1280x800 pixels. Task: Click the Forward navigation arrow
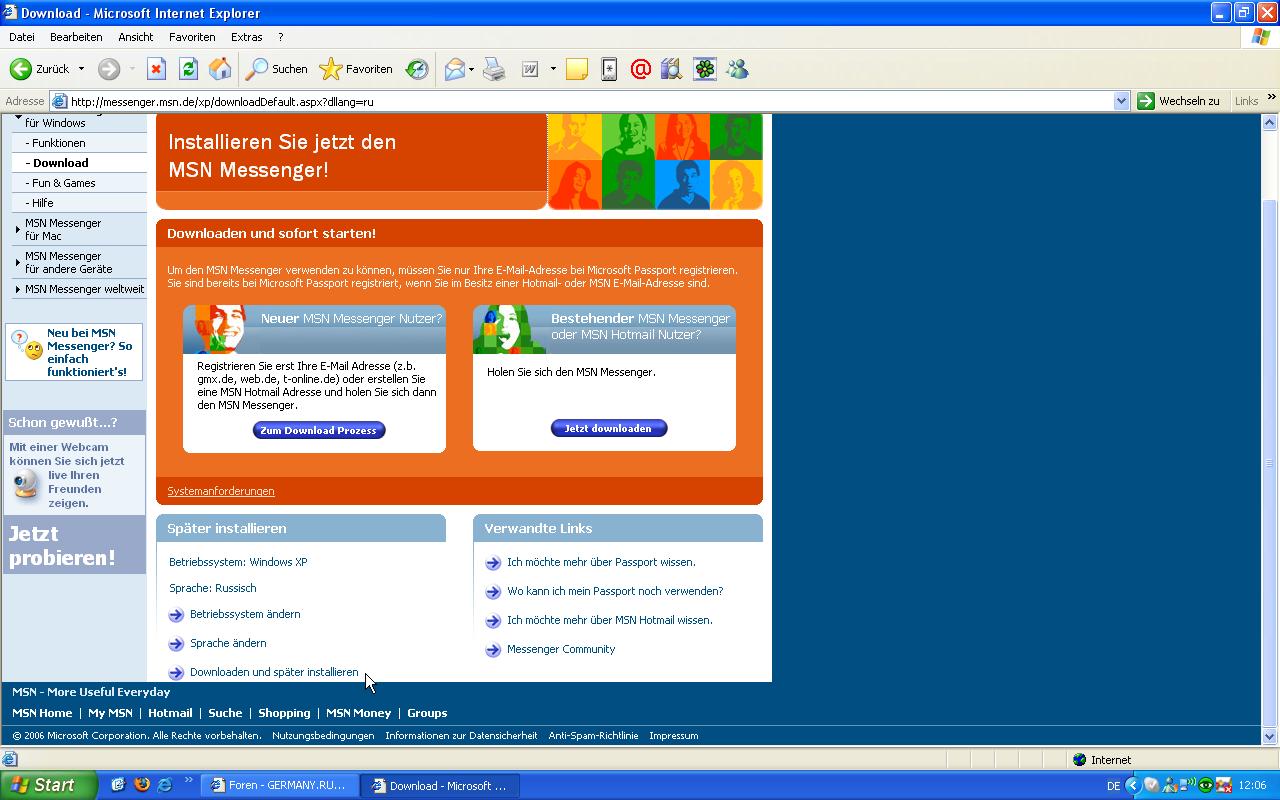coord(109,69)
